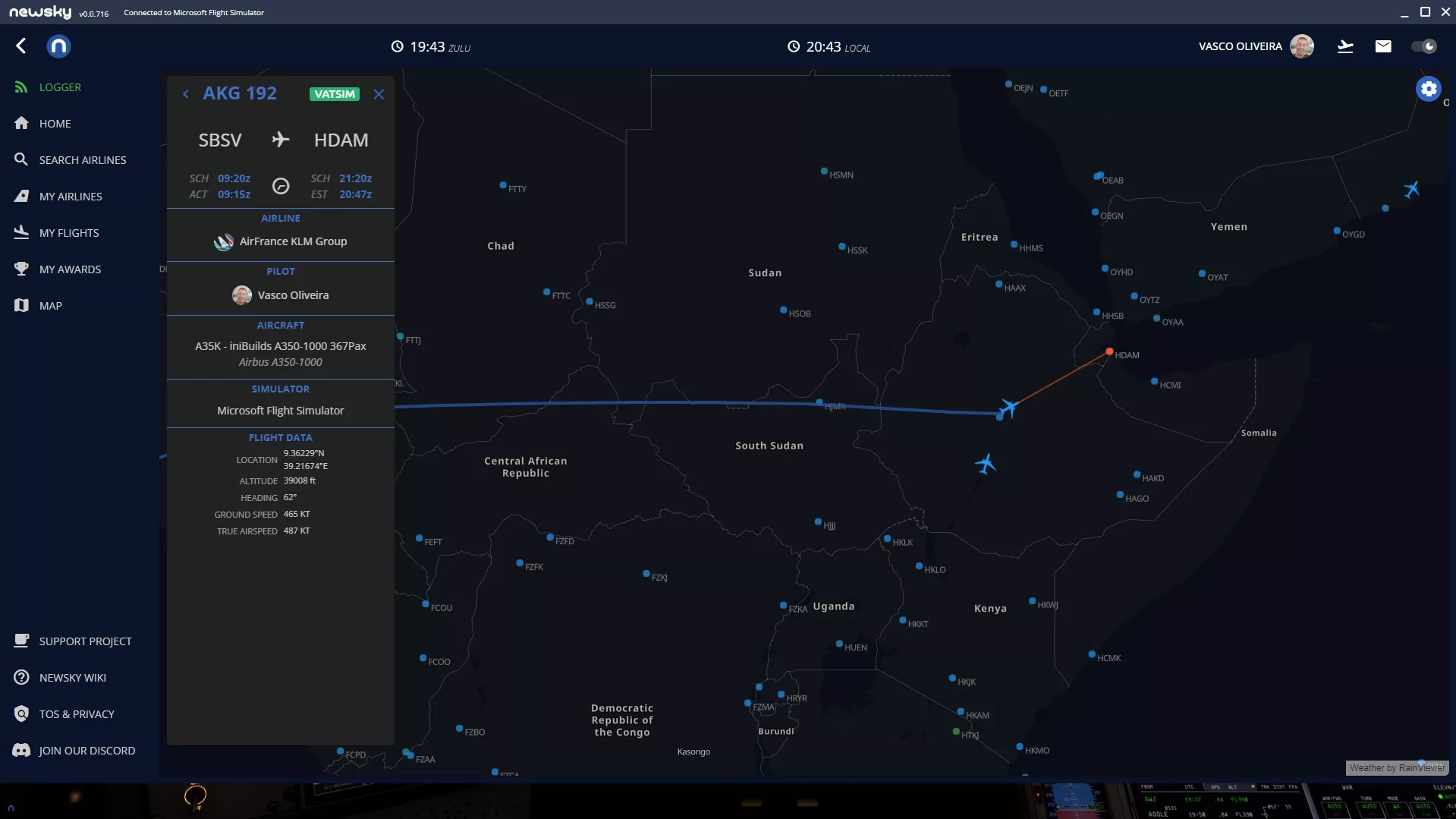Screen dimensions: 1456x819
Task: Click the Search Airlines magnifier icon
Action: pyautogui.click(x=21, y=159)
